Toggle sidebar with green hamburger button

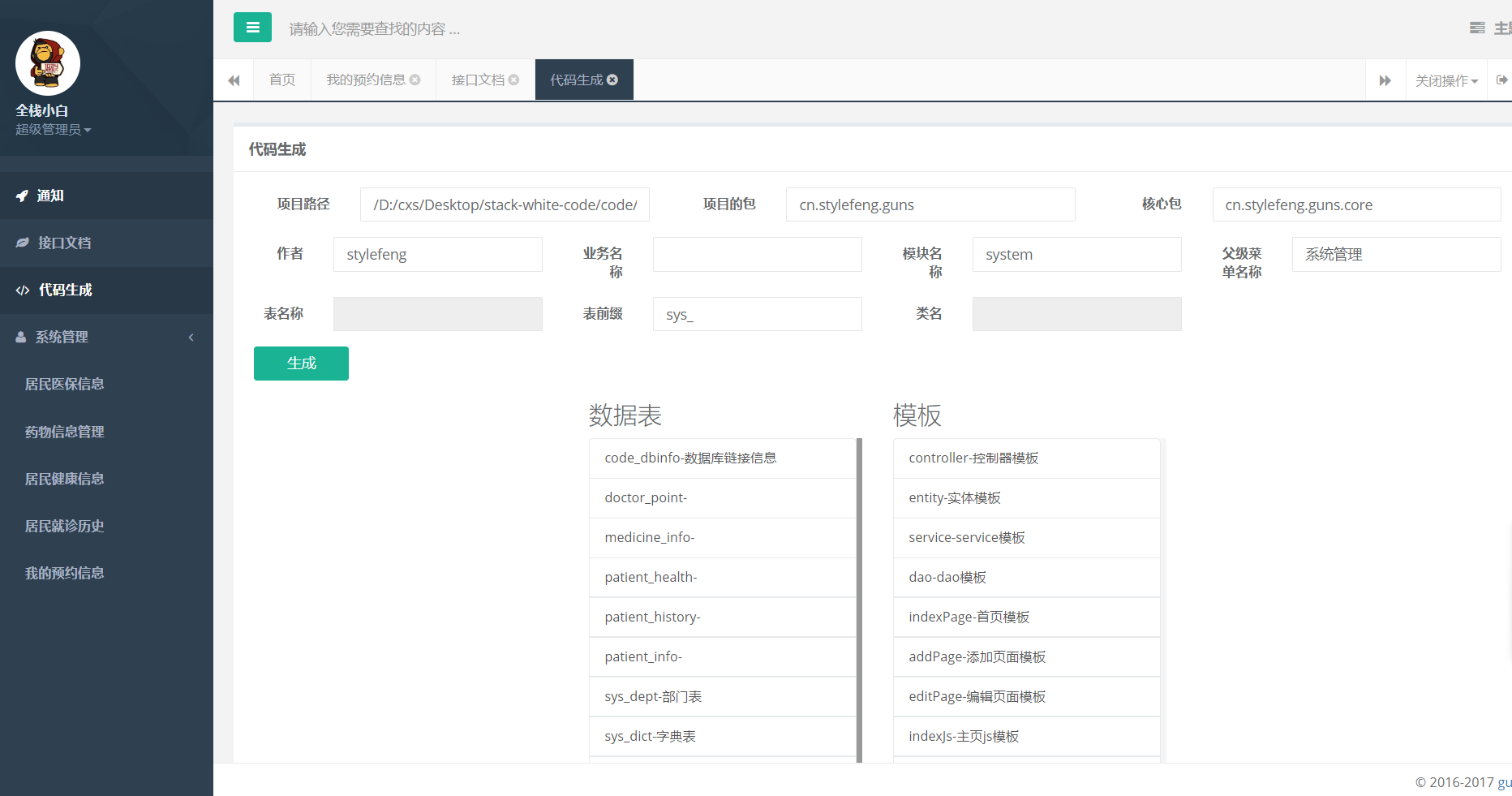pos(252,28)
